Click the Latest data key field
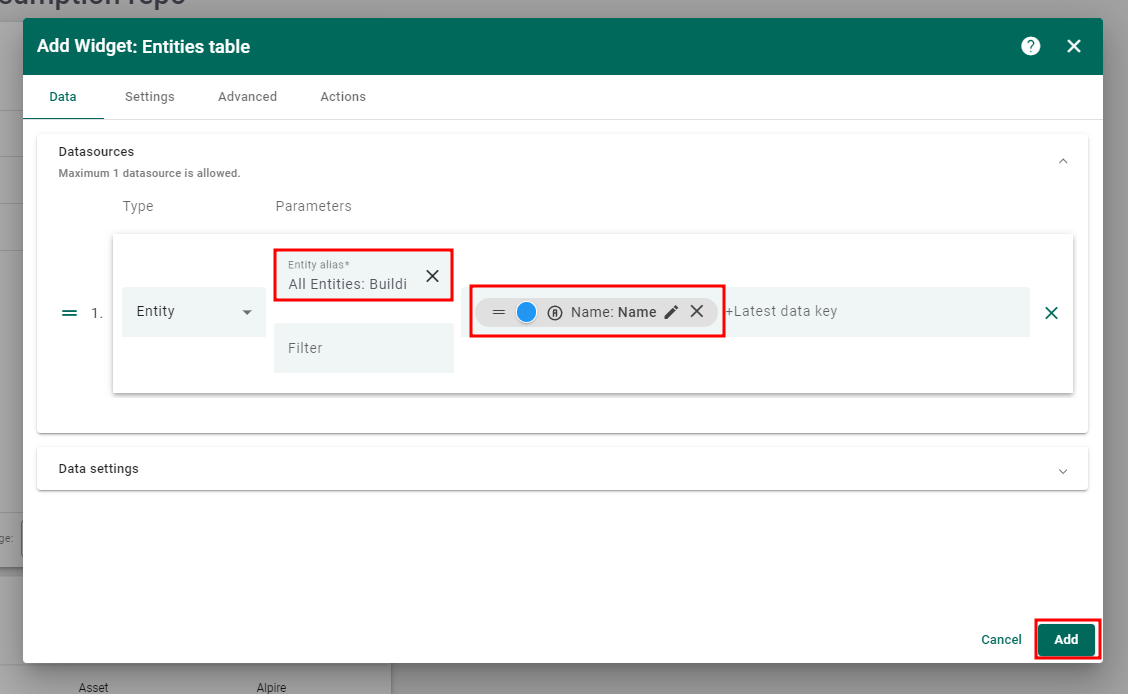1128x694 pixels. 870,312
